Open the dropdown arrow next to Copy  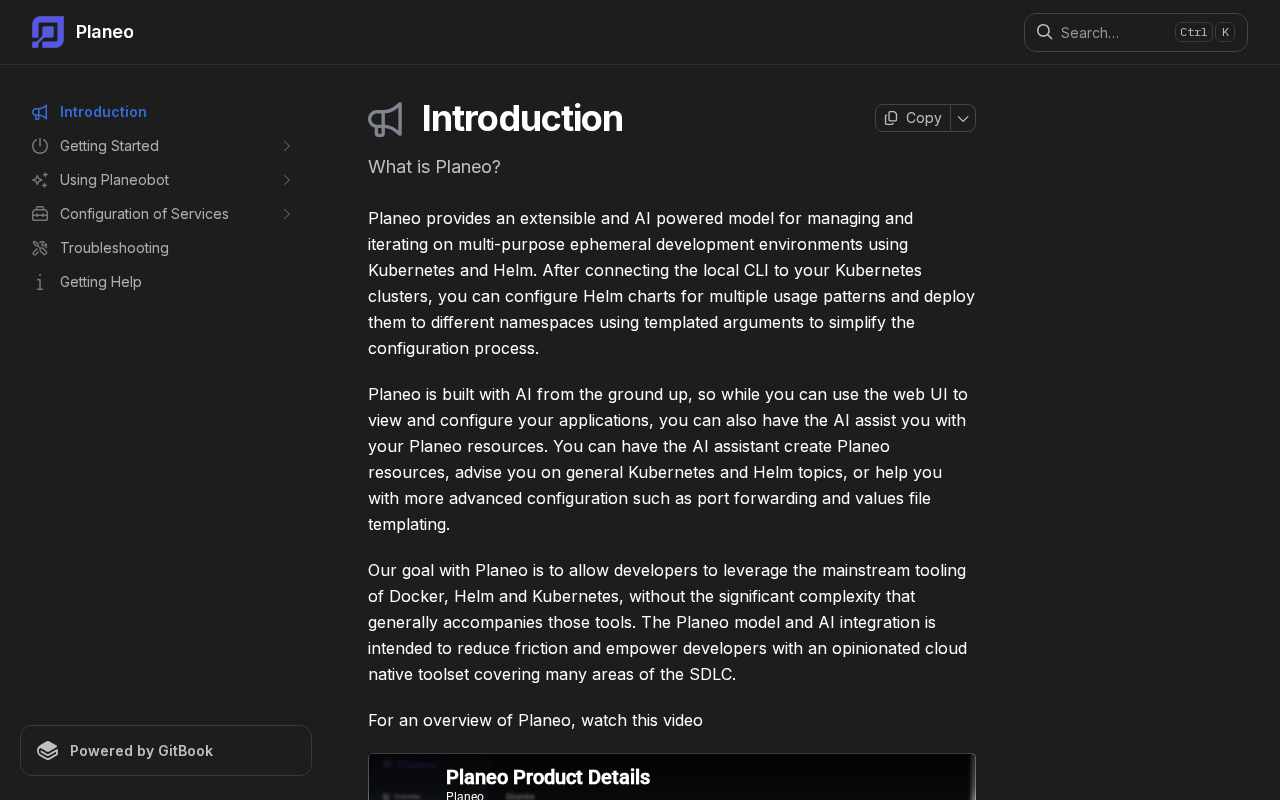963,118
